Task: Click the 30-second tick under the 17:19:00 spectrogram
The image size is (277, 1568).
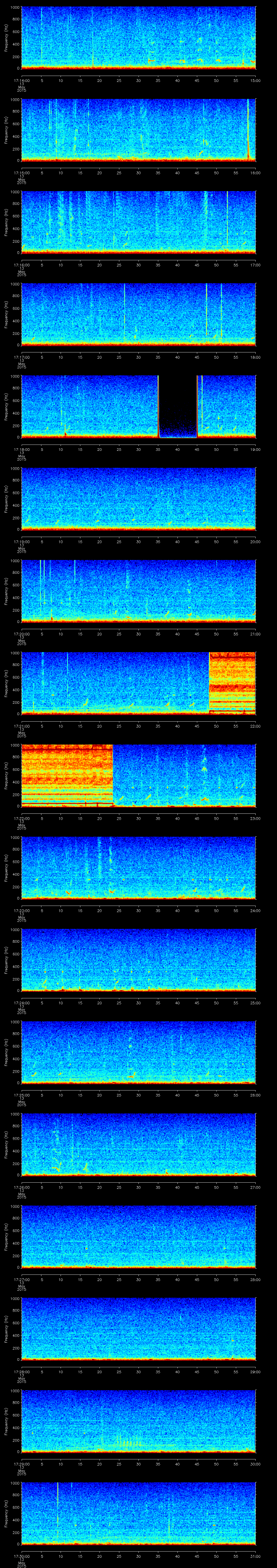Action: tap(138, 541)
